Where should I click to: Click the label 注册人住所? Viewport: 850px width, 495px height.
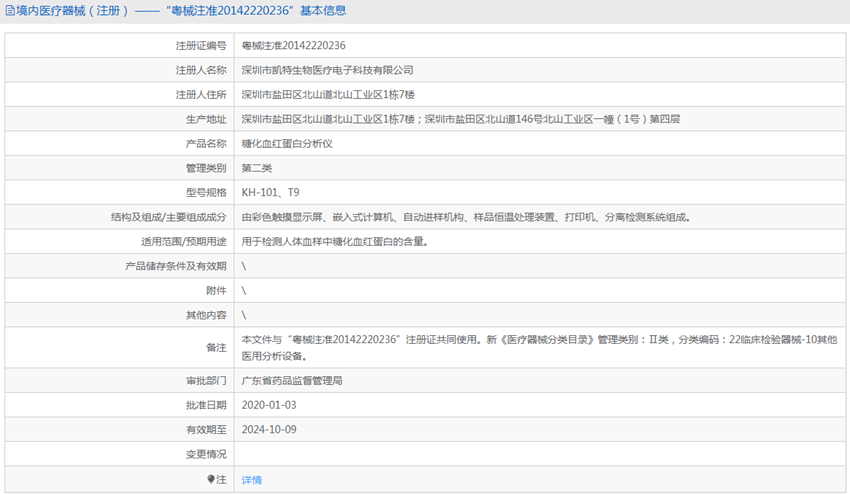click(201, 94)
